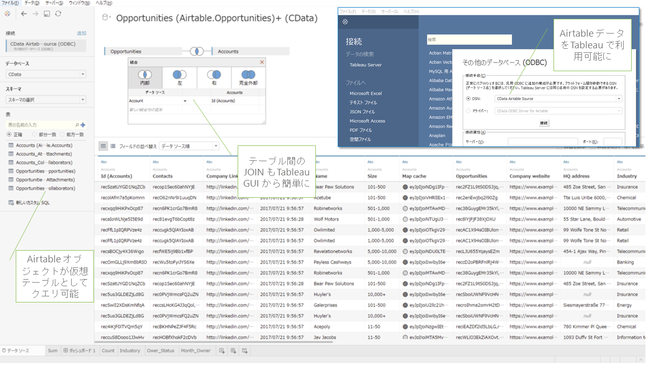Click the data source cylinder icon beside title

106,17
